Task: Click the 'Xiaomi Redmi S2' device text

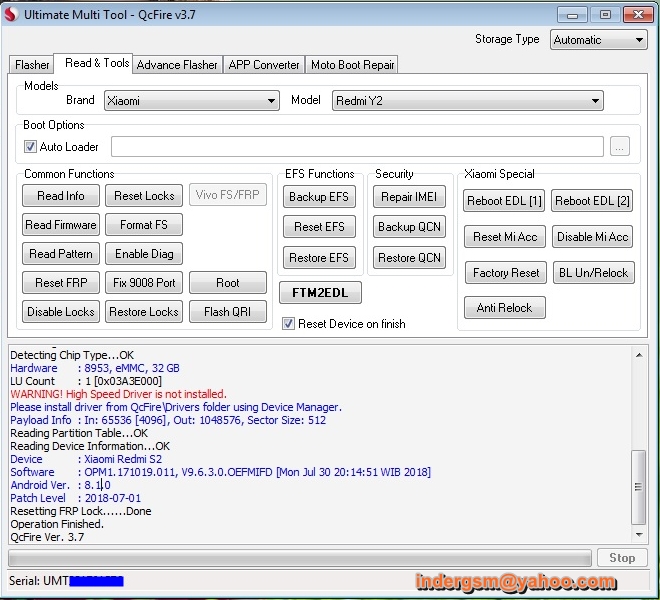Action: coord(123,459)
